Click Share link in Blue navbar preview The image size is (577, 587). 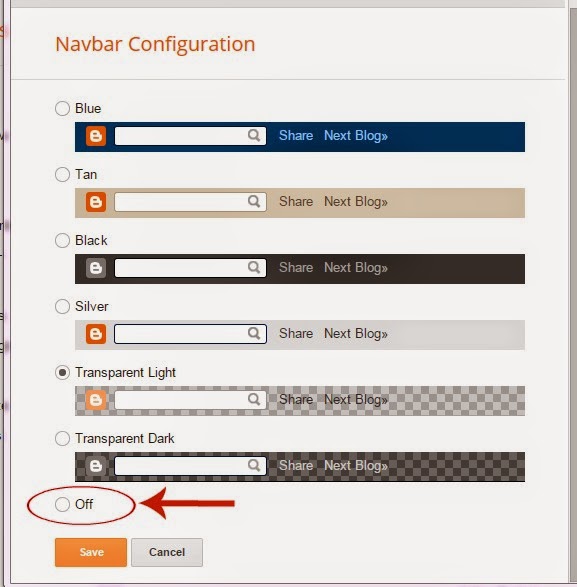pyautogui.click(x=296, y=136)
